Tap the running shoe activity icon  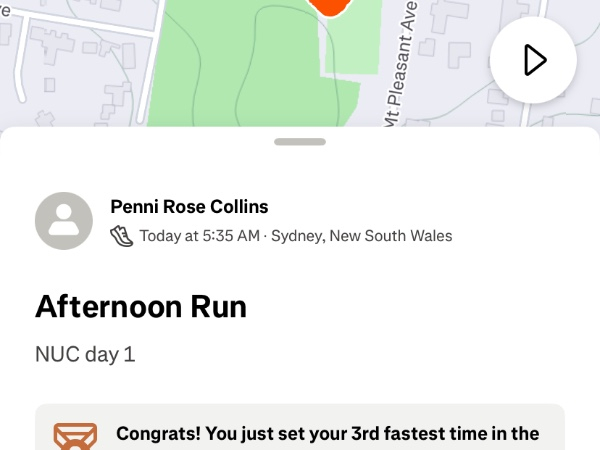click(121, 236)
